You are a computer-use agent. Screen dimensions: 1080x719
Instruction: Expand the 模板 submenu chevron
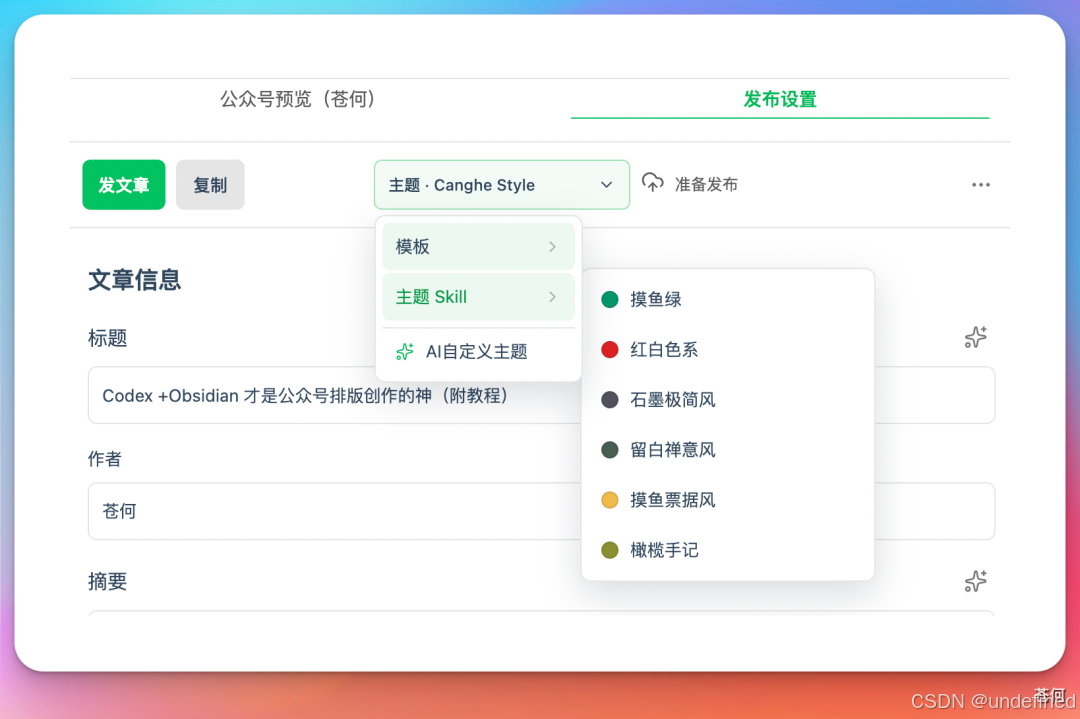(552, 247)
